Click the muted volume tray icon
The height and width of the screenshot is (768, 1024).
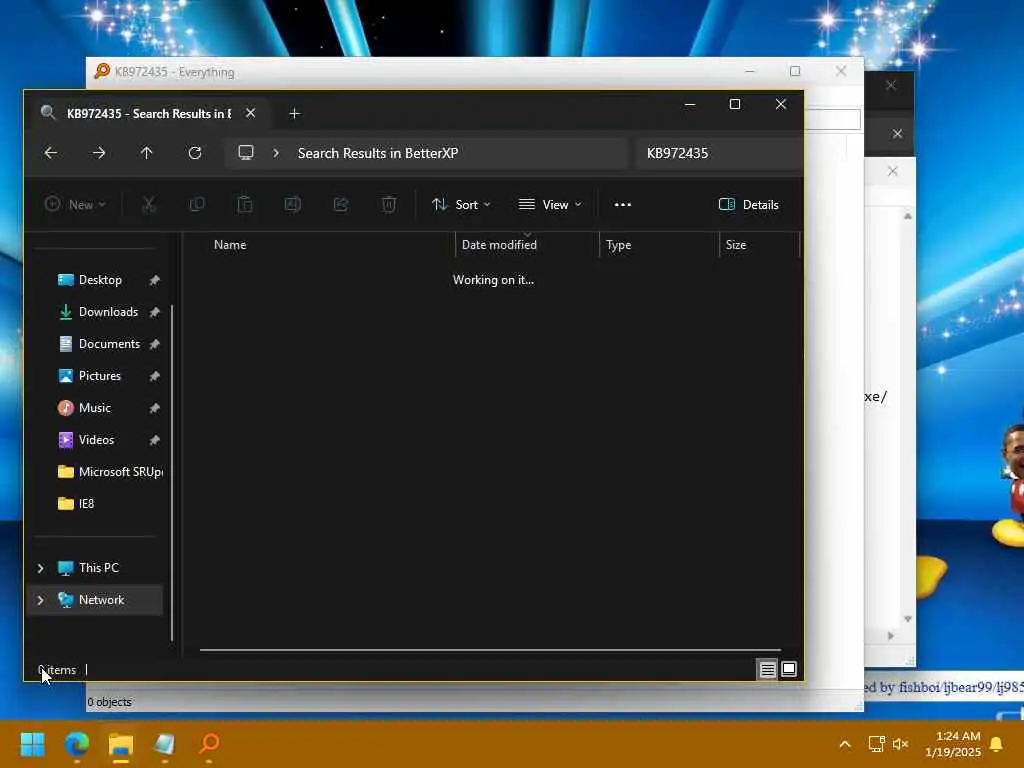(901, 744)
